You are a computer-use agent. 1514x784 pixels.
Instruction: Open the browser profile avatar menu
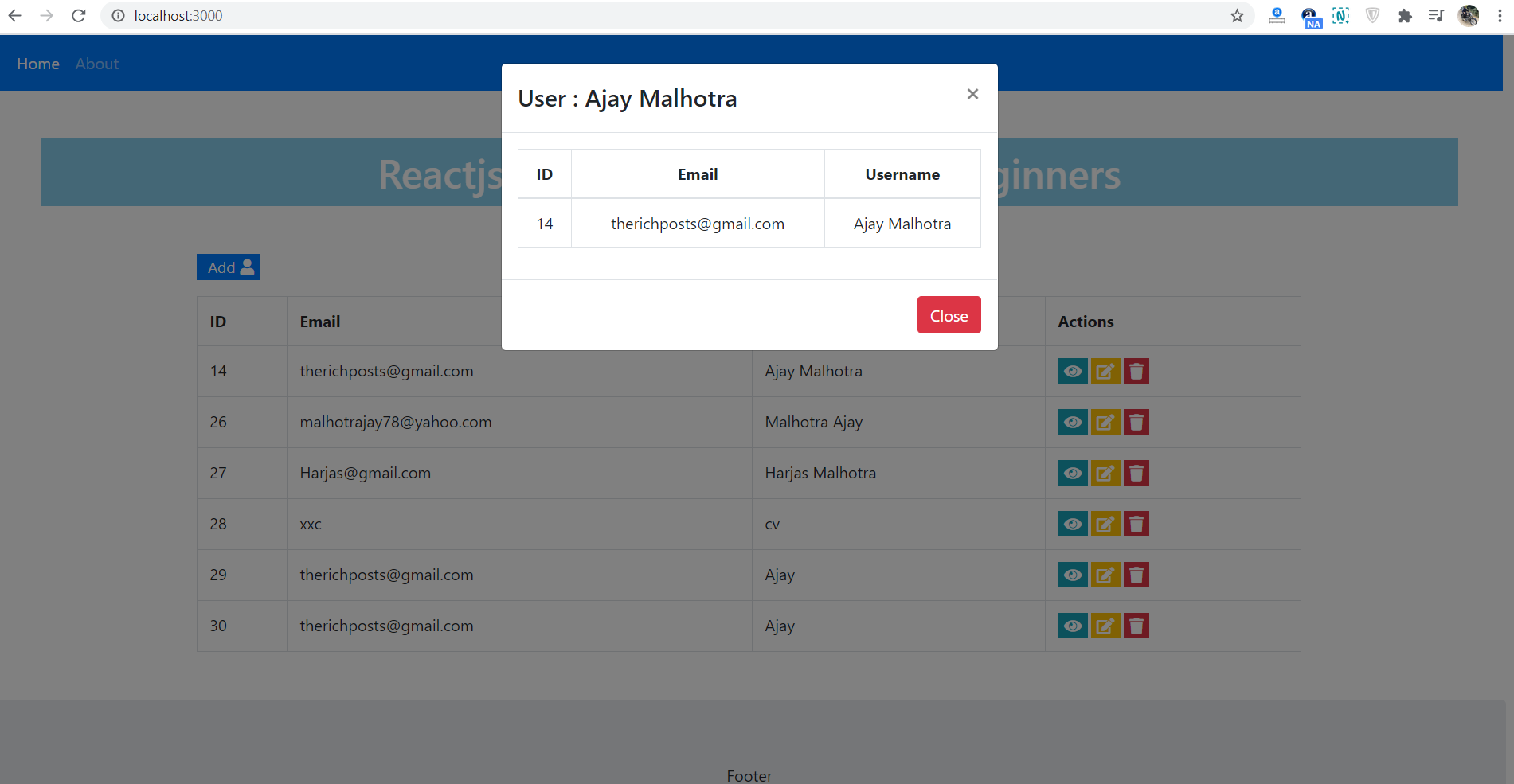(x=1468, y=15)
